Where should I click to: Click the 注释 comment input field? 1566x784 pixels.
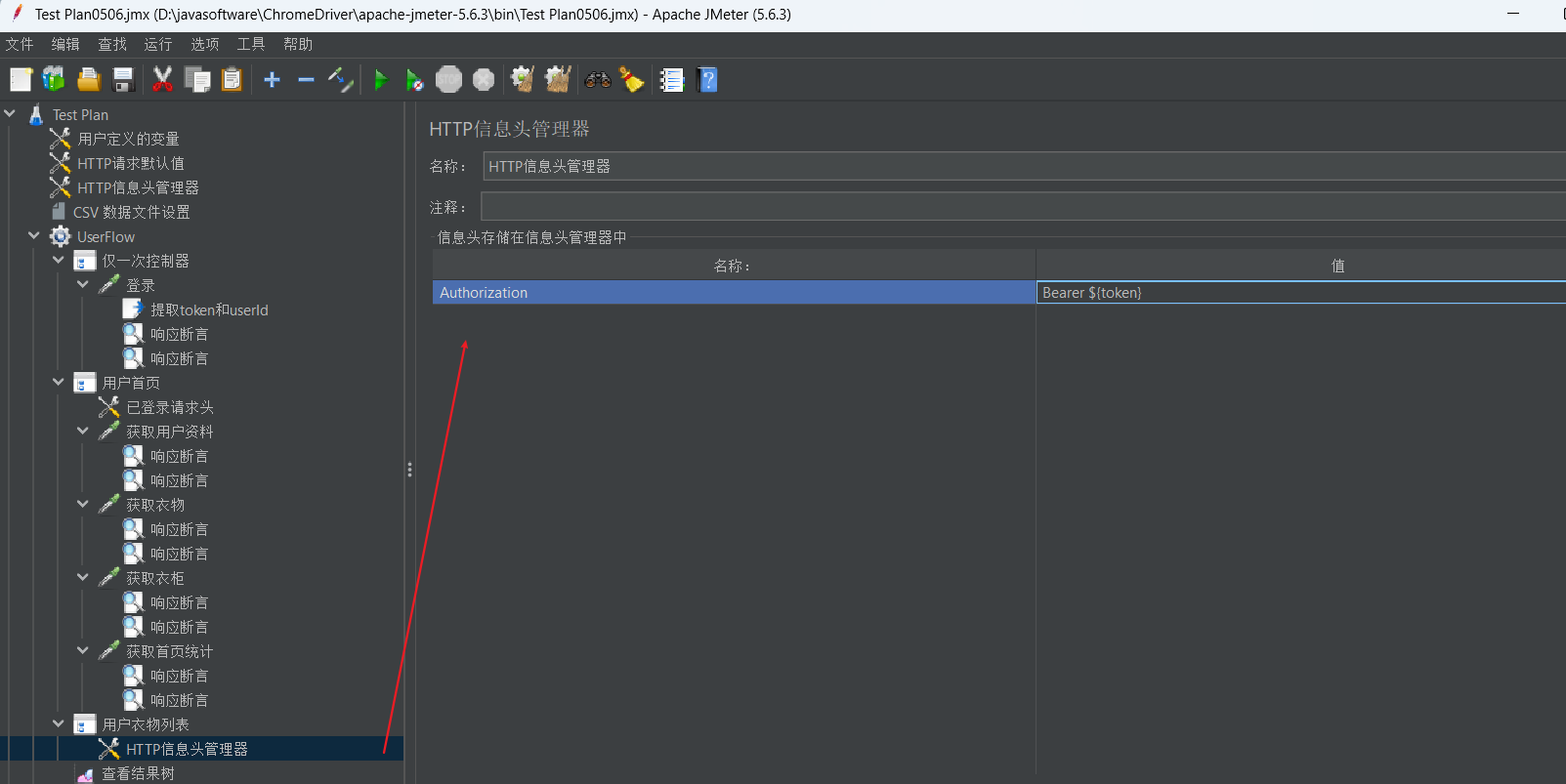pyautogui.click(x=1024, y=206)
